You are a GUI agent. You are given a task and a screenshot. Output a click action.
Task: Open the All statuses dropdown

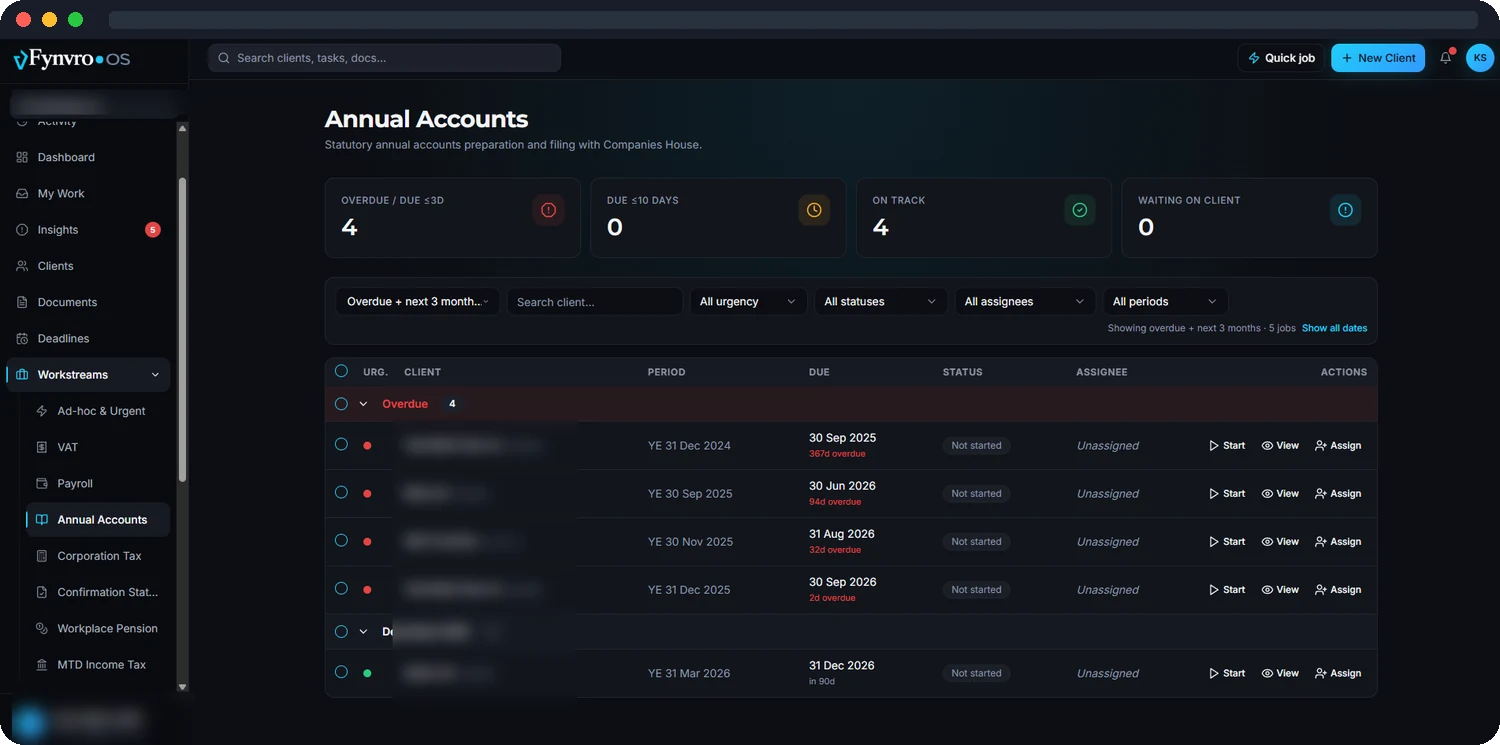[880, 302]
